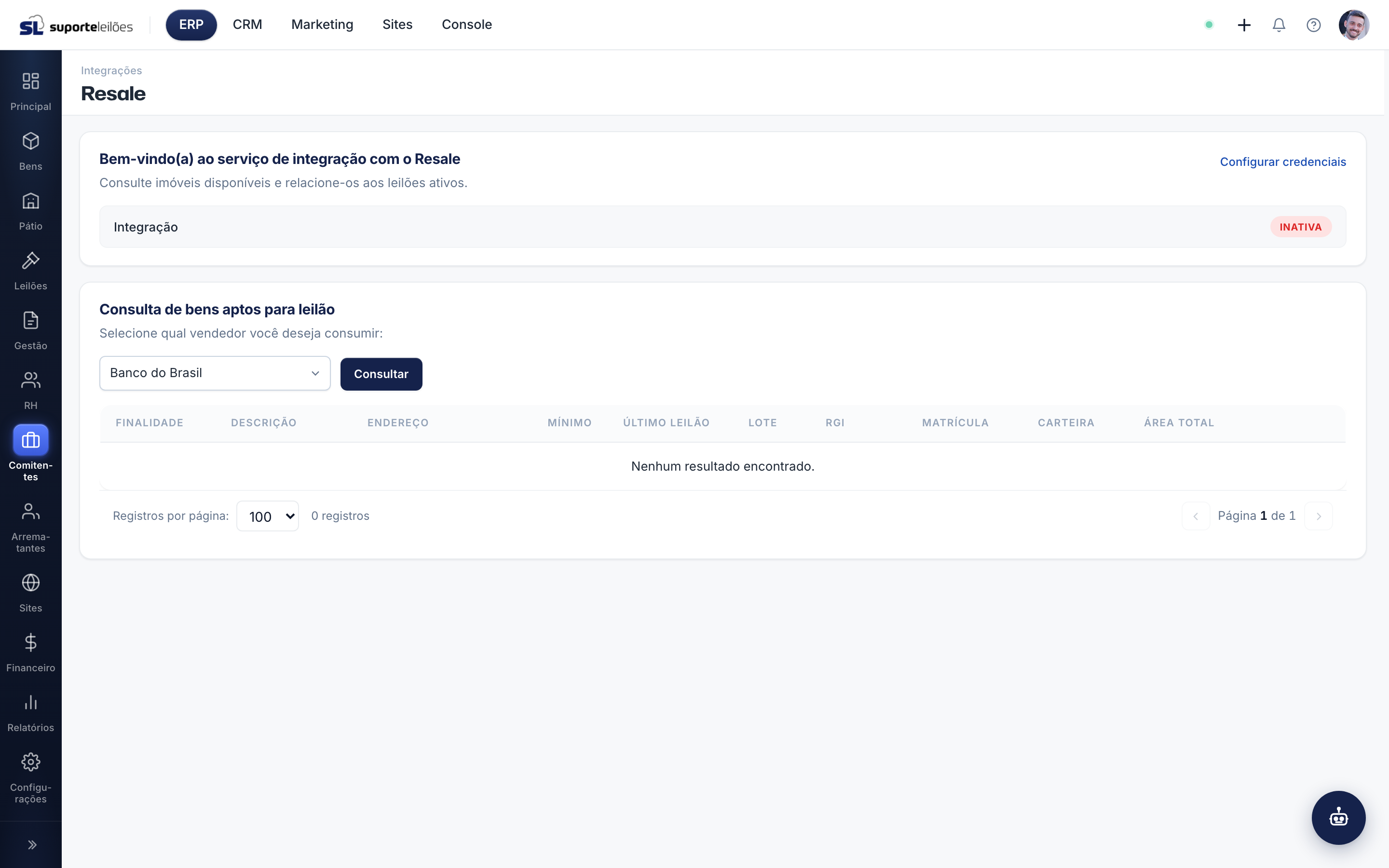This screenshot has width=1389, height=868.
Task: Open notifications bell
Action: click(1279, 25)
